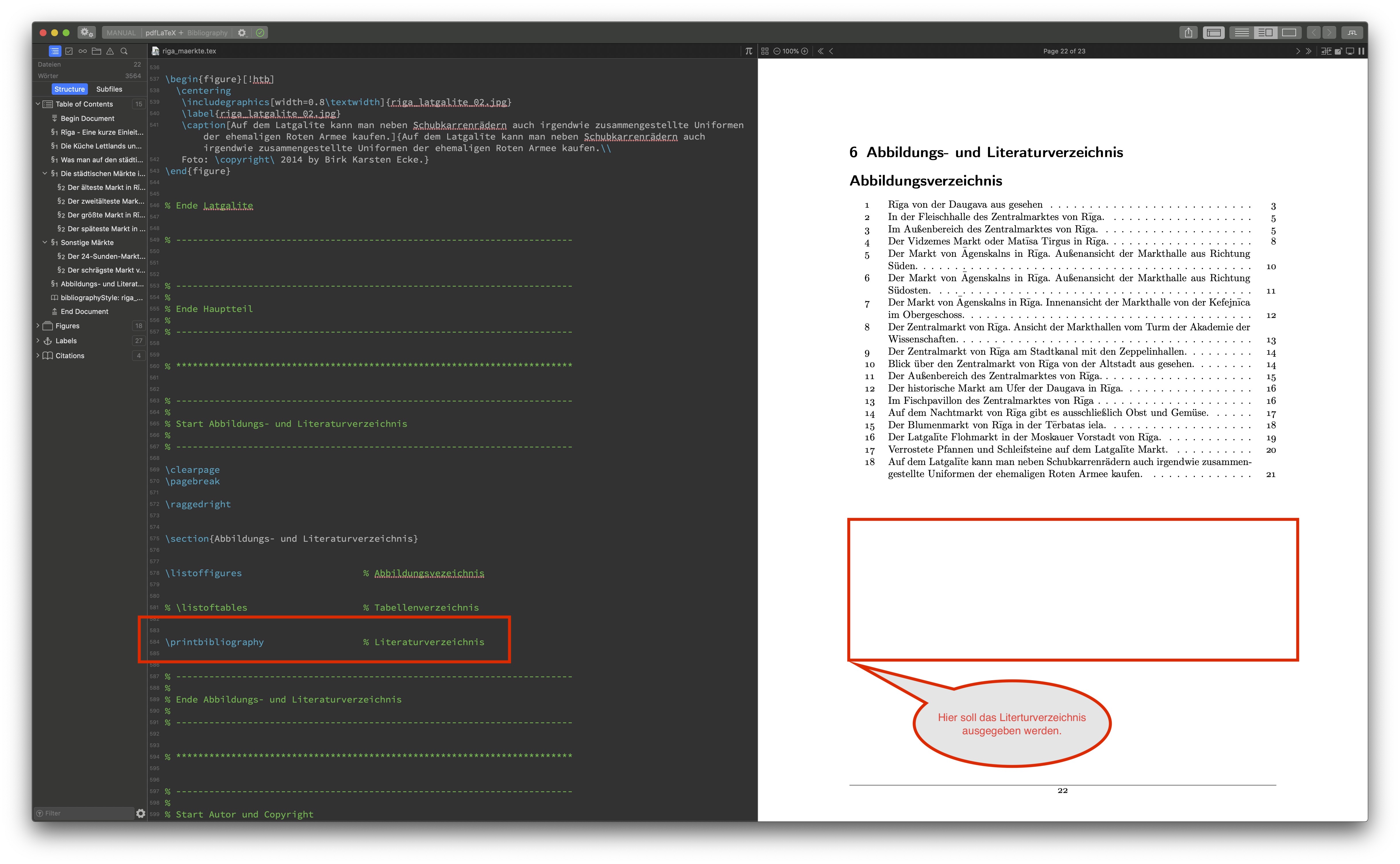Open the search view in sidebar
1400x864 pixels.
click(x=124, y=51)
